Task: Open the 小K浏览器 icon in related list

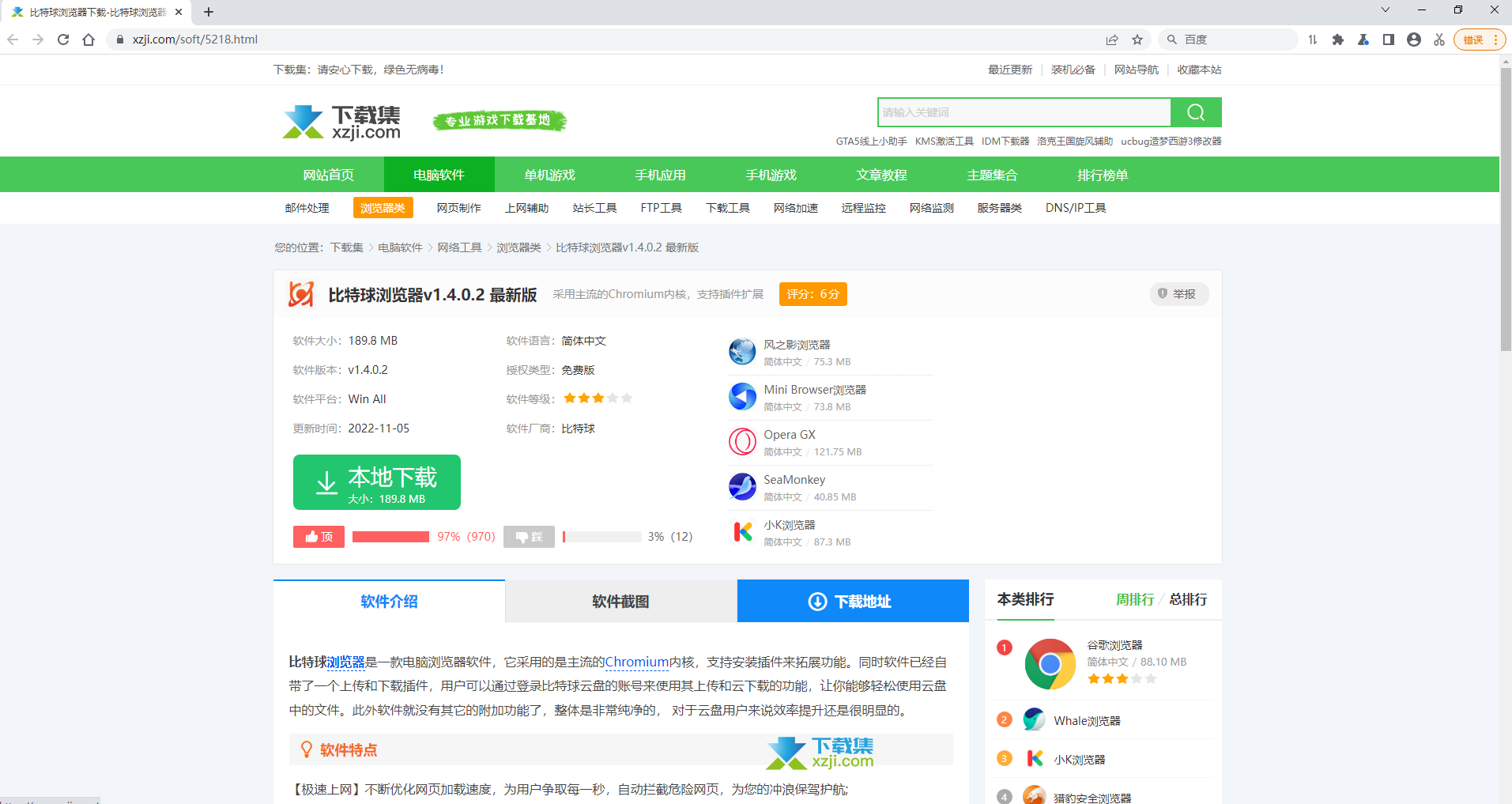Action: (742, 531)
